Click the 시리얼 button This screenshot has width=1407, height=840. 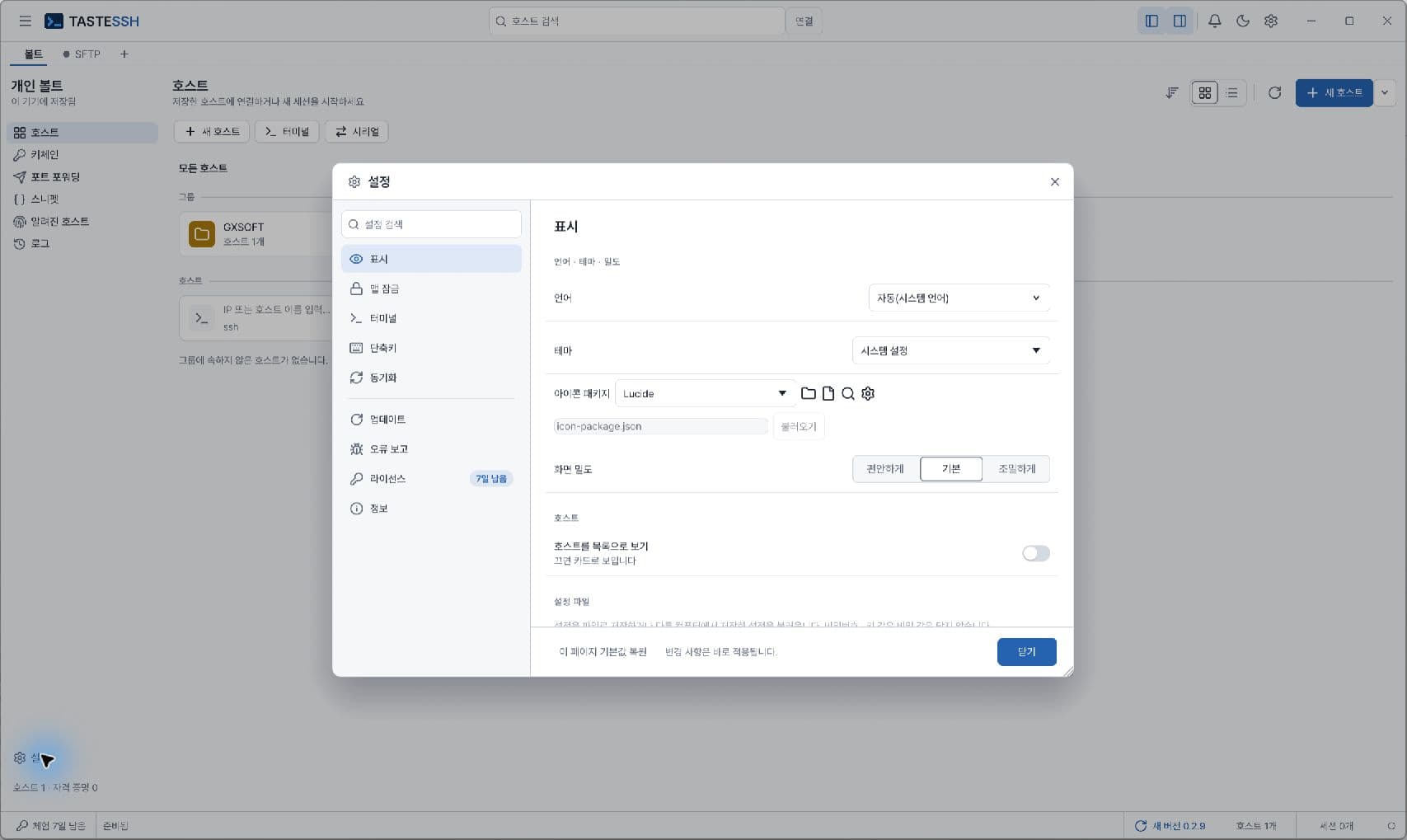click(x=357, y=131)
